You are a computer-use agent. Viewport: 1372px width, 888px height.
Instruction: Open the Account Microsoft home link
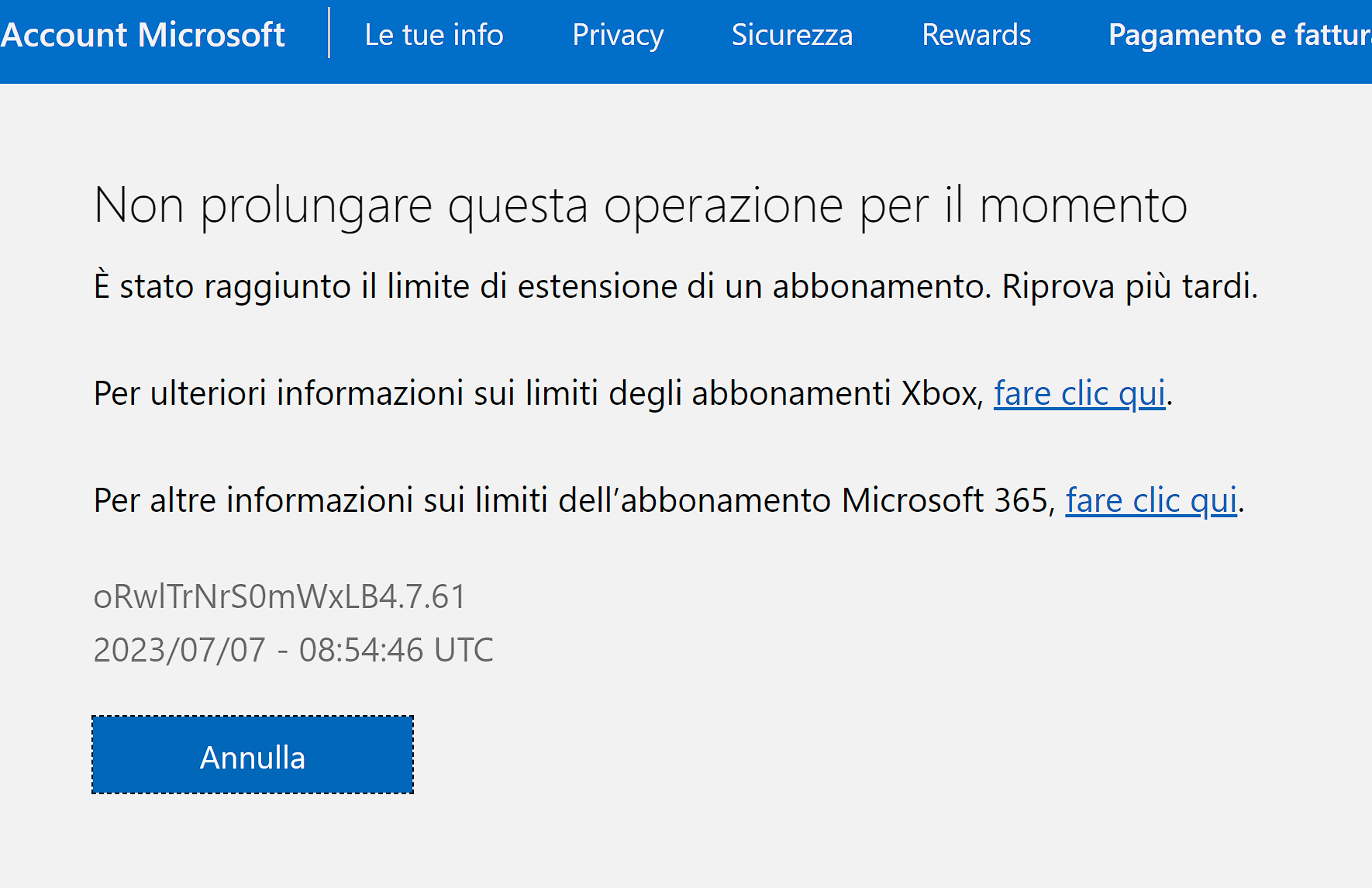pos(143,35)
